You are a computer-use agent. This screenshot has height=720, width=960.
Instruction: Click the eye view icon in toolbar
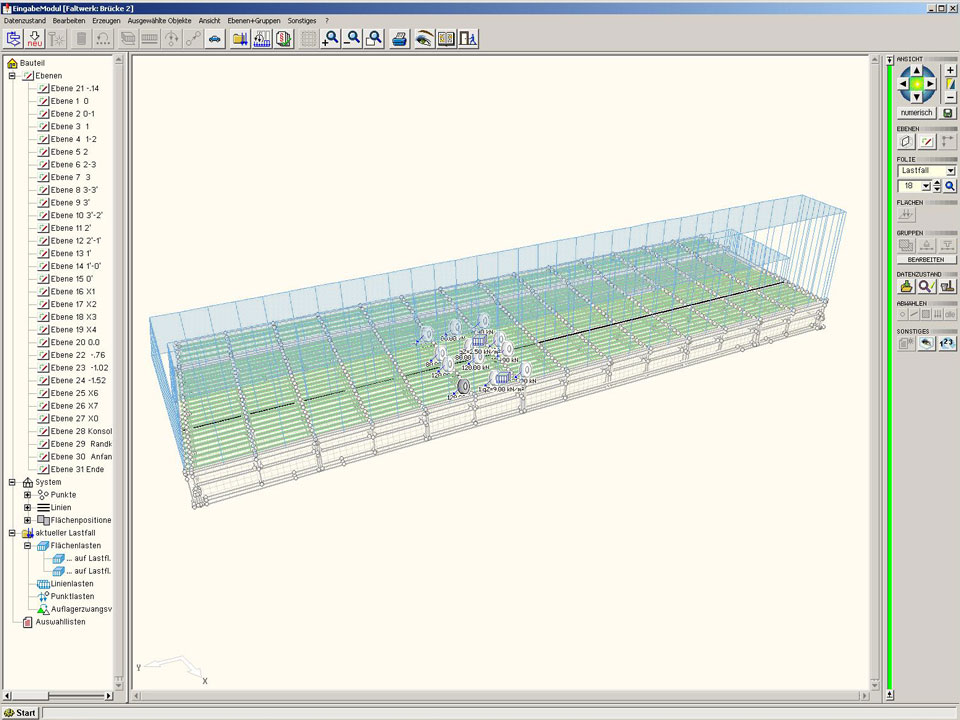(424, 39)
